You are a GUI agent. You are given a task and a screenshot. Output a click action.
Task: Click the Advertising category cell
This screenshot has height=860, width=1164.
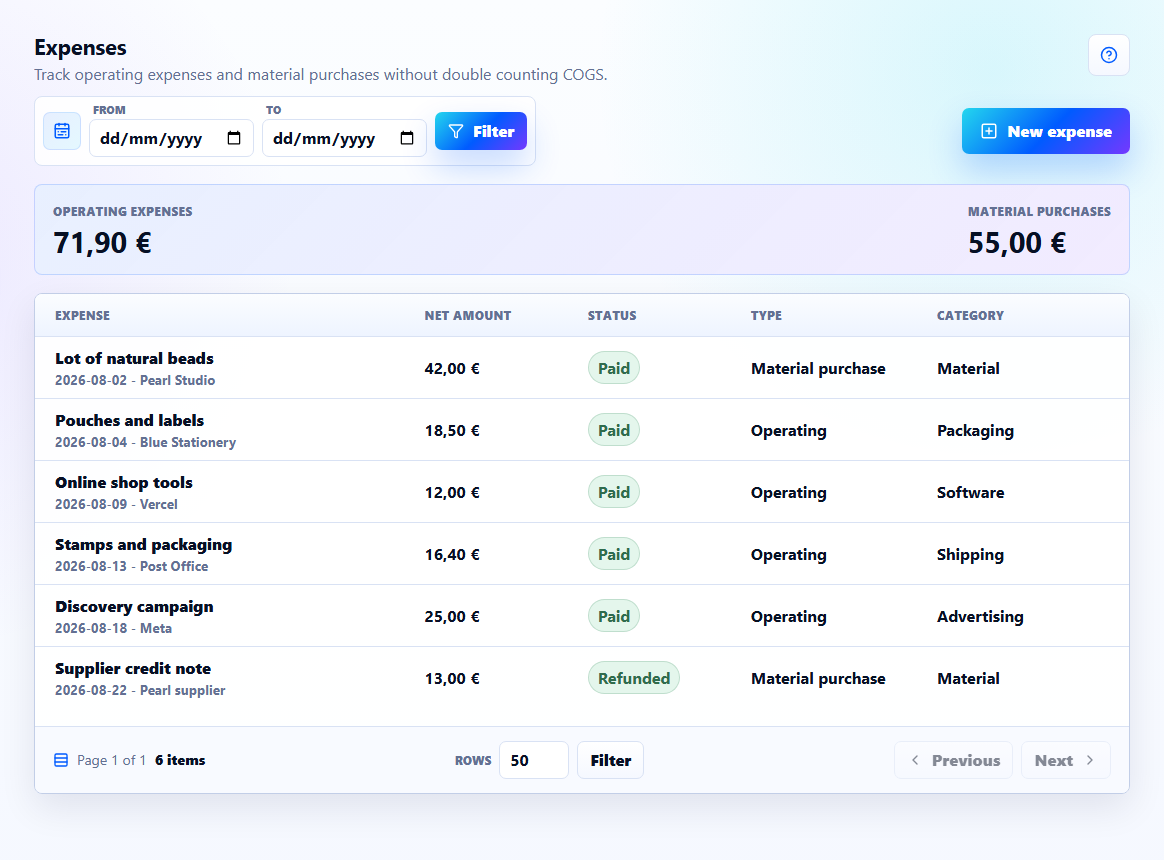tap(980, 616)
